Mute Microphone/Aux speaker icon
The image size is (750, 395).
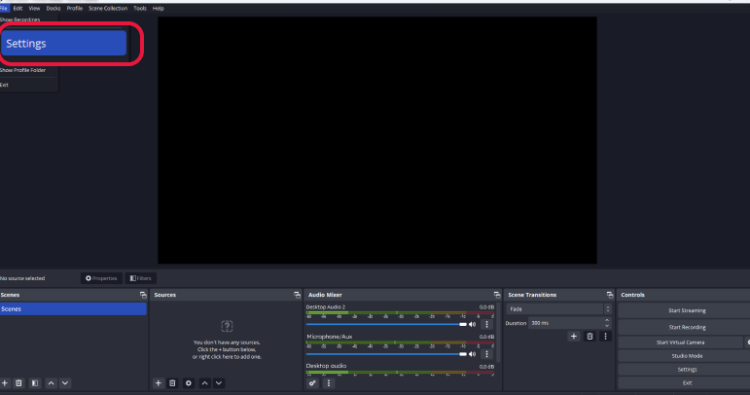pyautogui.click(x=473, y=354)
